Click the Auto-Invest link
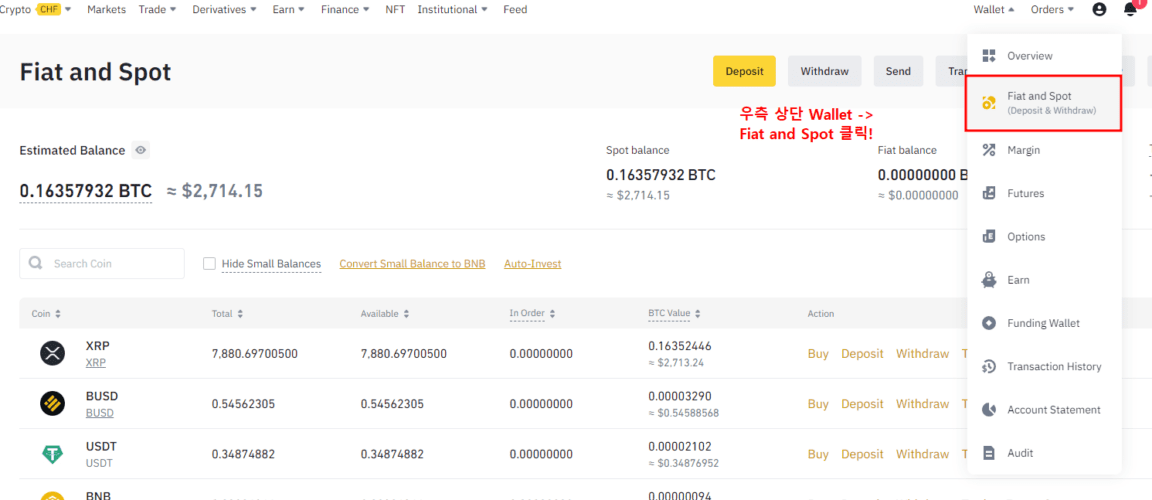 tap(533, 264)
